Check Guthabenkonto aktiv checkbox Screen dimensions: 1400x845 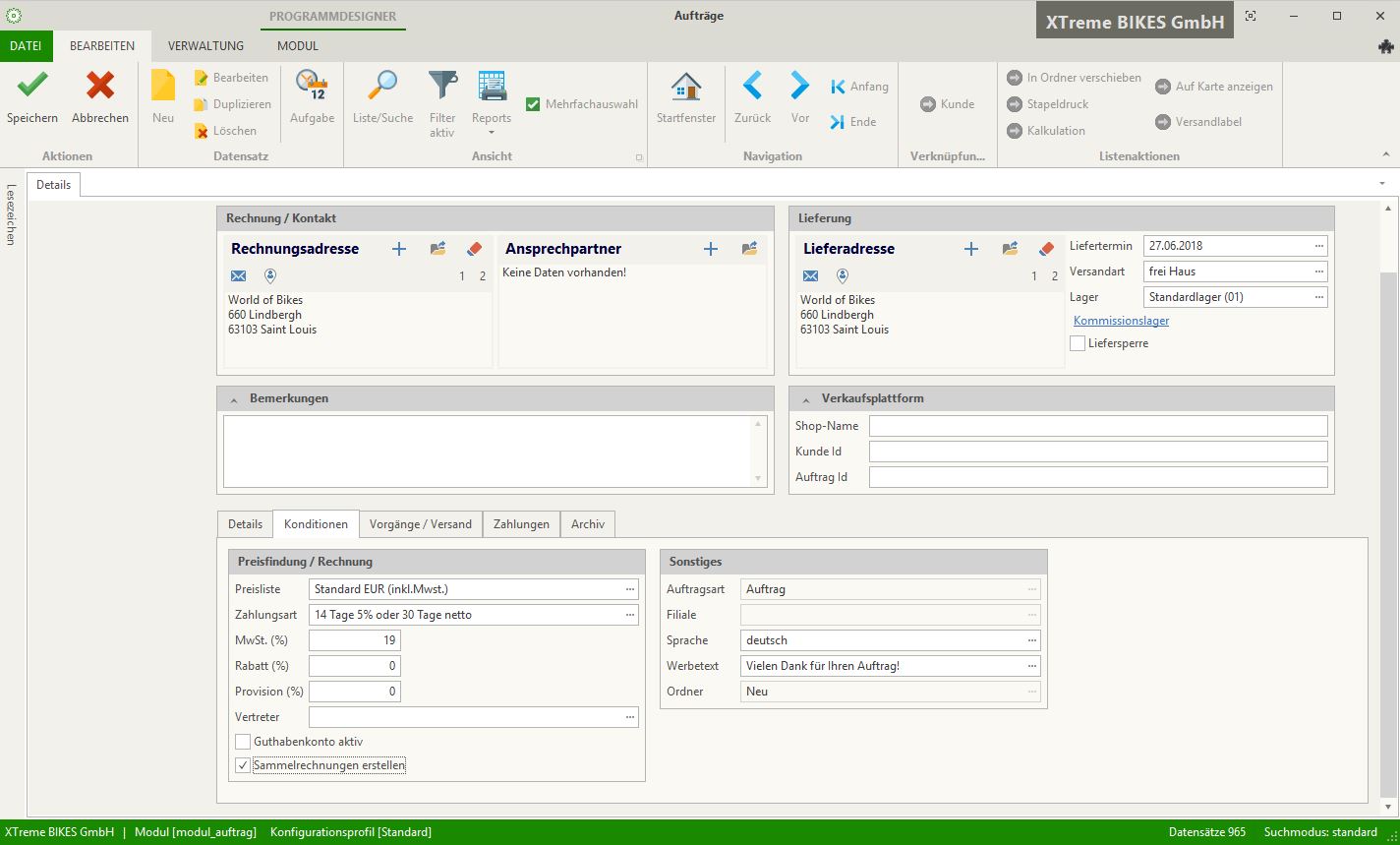point(243,742)
